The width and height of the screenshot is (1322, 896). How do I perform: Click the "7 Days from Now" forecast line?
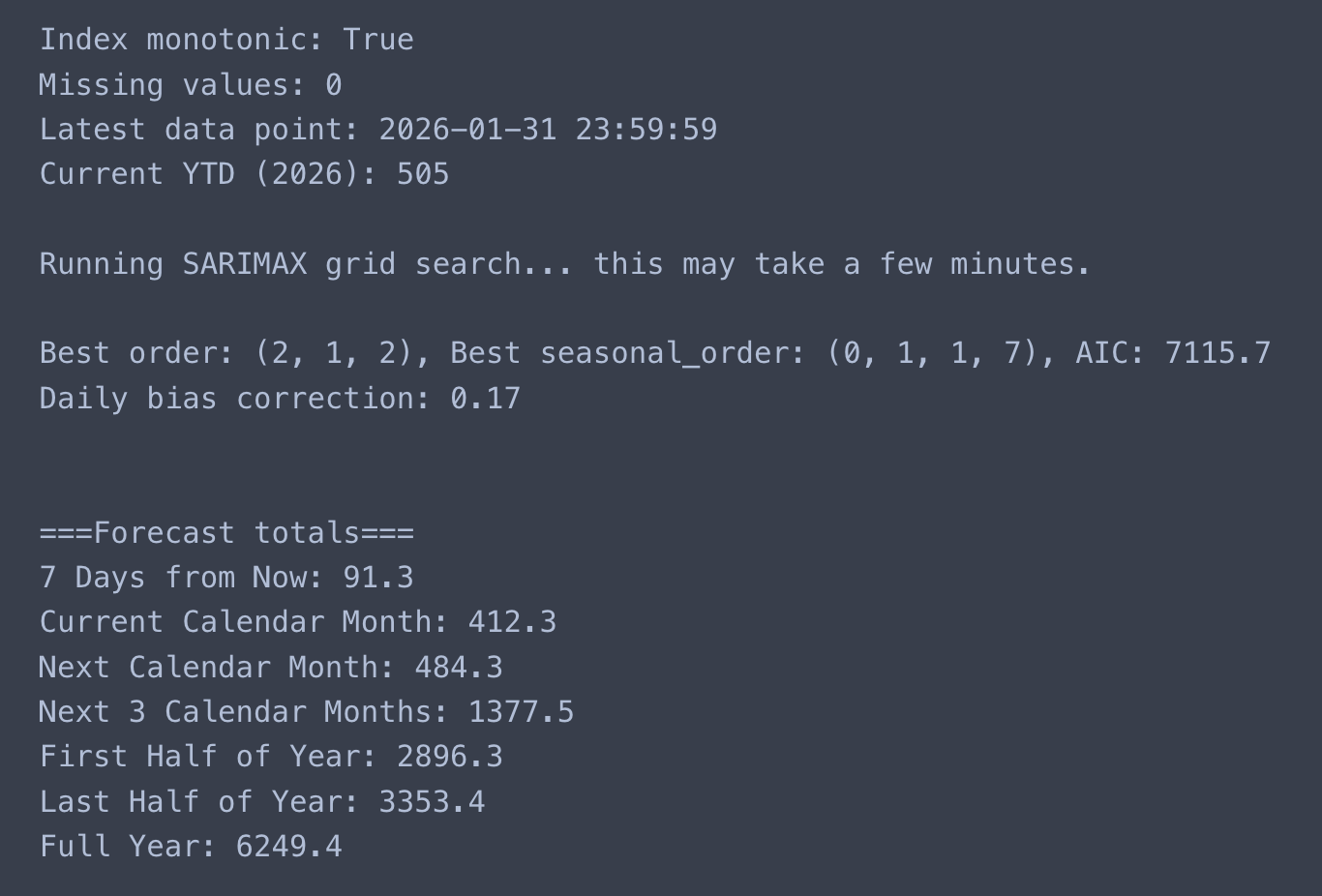pos(226,578)
